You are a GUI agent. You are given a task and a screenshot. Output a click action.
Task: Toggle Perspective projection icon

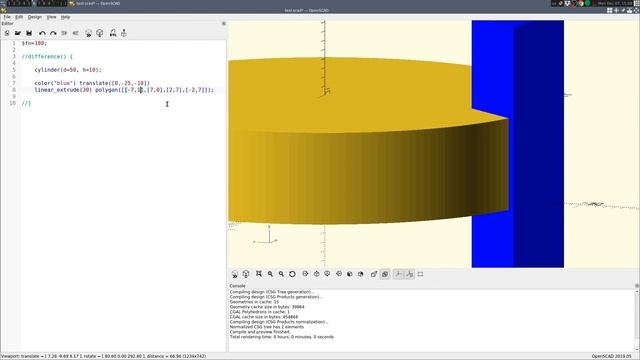pyautogui.click(x=374, y=274)
